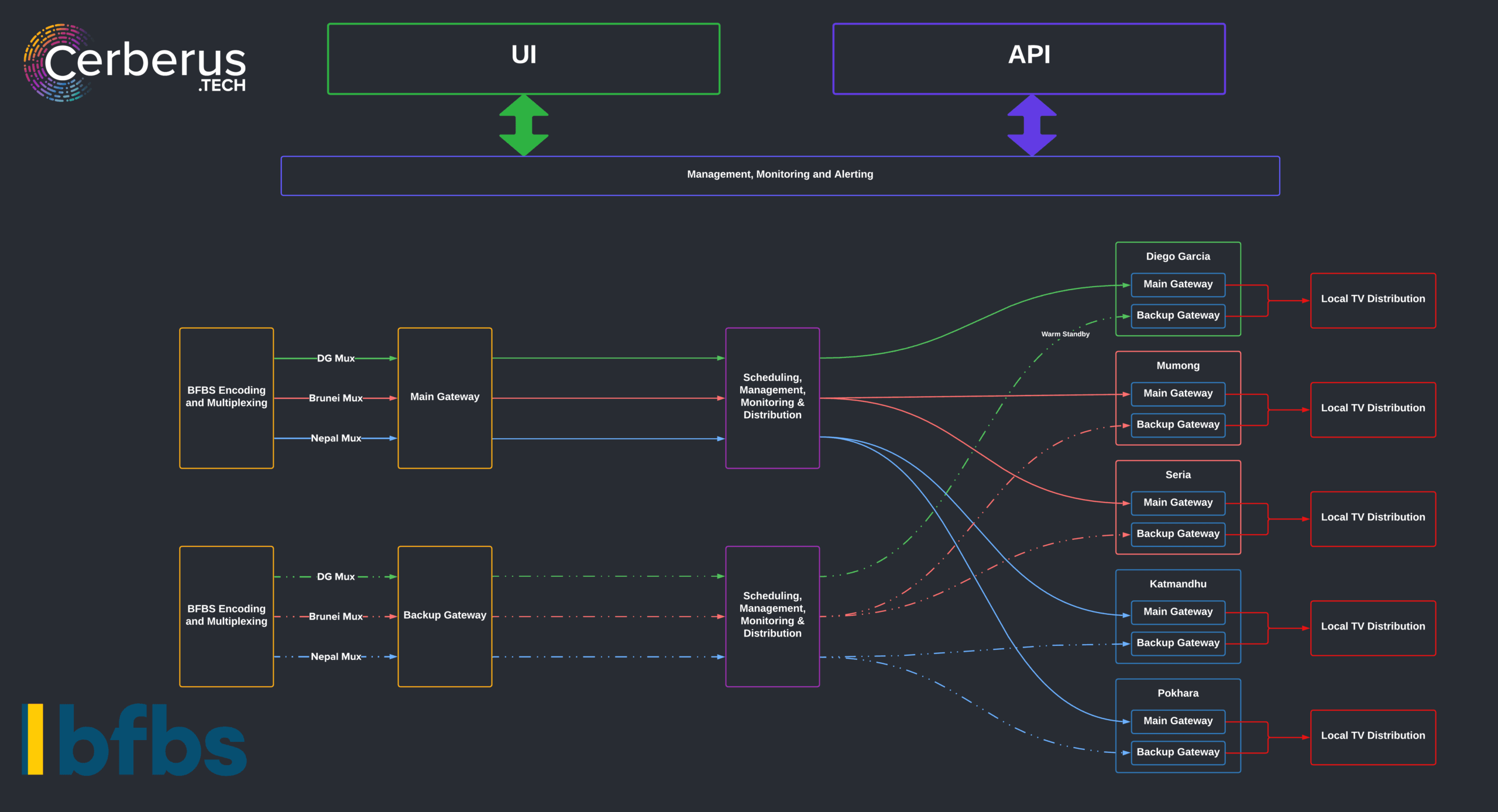Viewport: 1498px width, 812px height.
Task: Click the upper Scheduling, Management box
Action: pyautogui.click(x=772, y=398)
